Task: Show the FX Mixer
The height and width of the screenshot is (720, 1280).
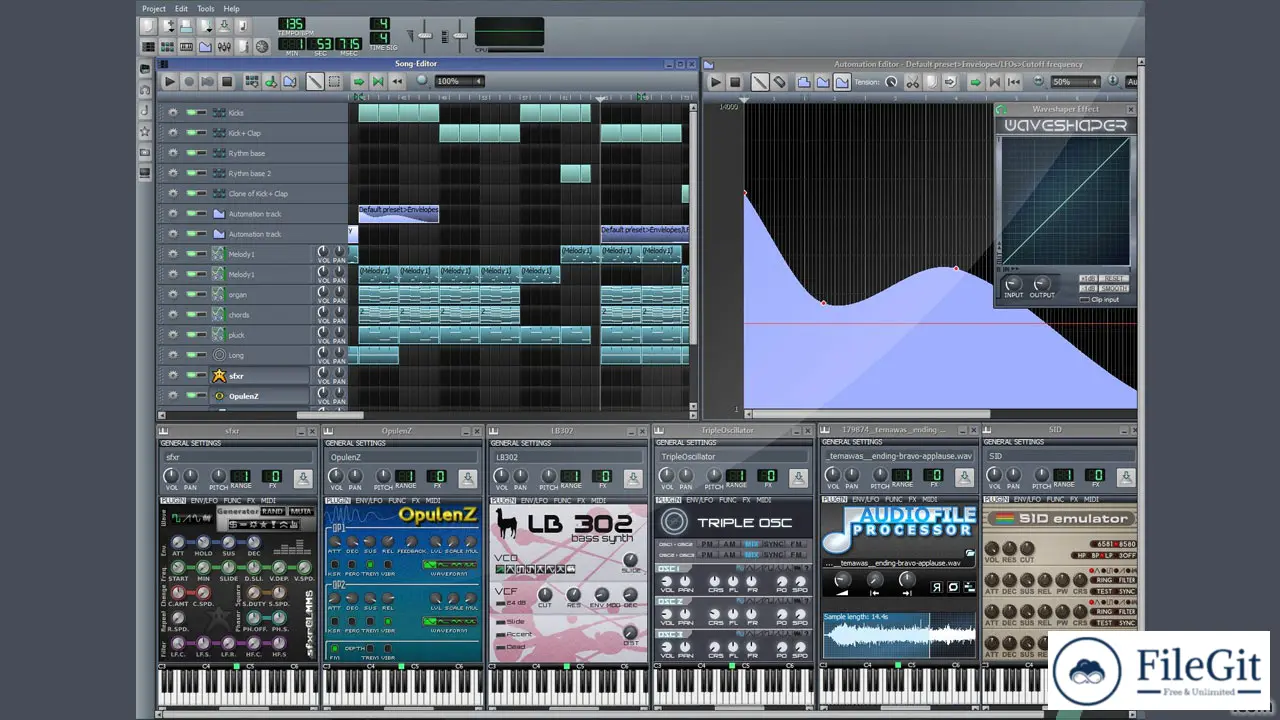Action: pyautogui.click(x=224, y=46)
